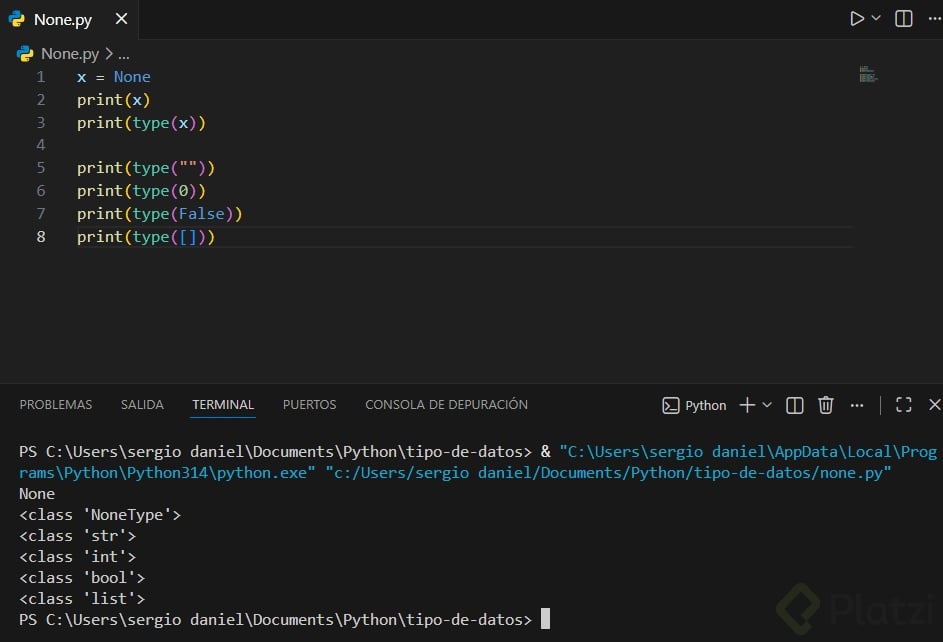Open the run options dropdown arrow
The height and width of the screenshot is (642, 943).
[x=876, y=18]
